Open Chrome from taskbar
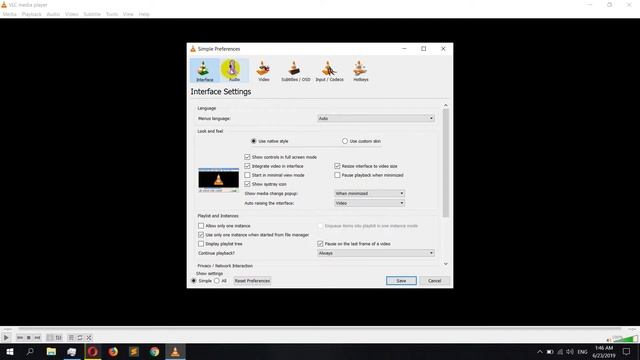Screen dimensions: 640x360 (154, 351)
